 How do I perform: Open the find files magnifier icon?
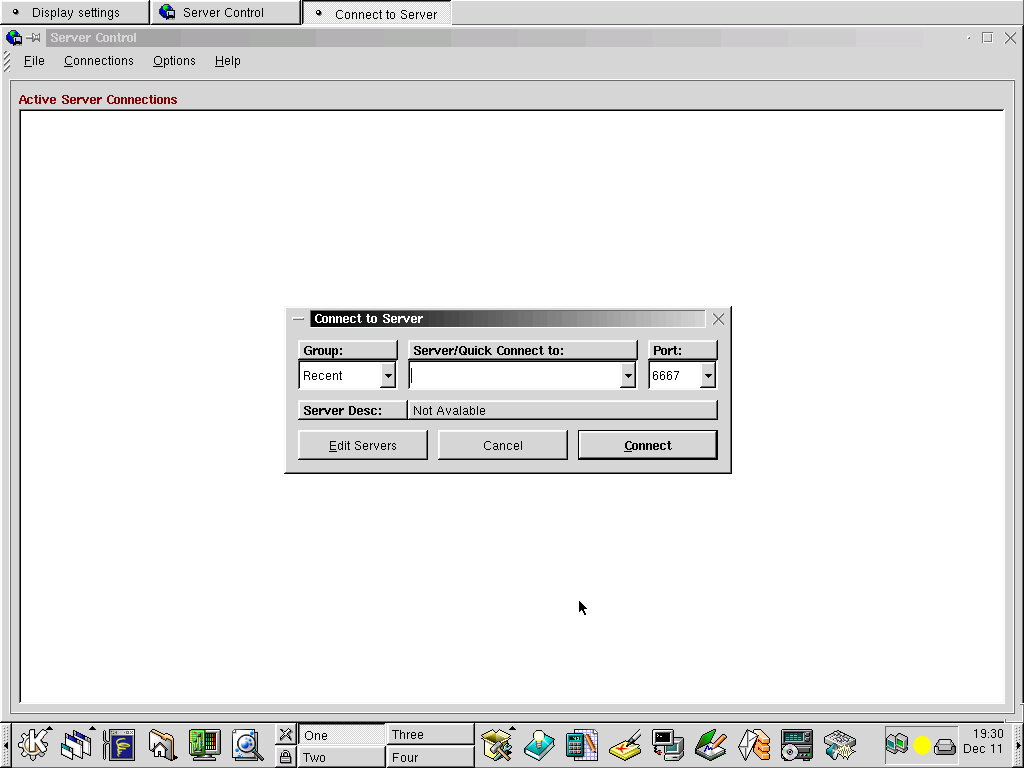(x=247, y=745)
